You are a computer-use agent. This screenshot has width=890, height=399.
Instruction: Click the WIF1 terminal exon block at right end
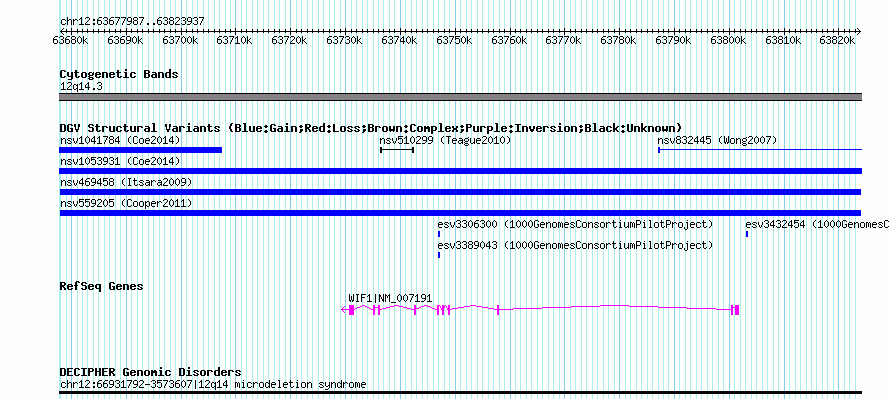(736, 309)
